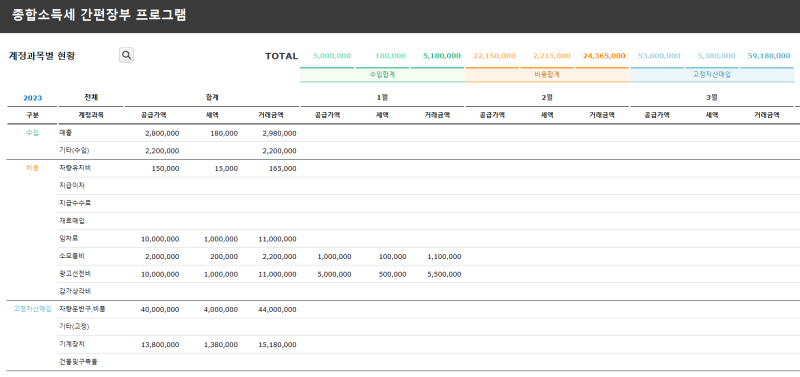Select the 2023 year cell
Viewport: 800px width, 377px height.
[33, 98]
